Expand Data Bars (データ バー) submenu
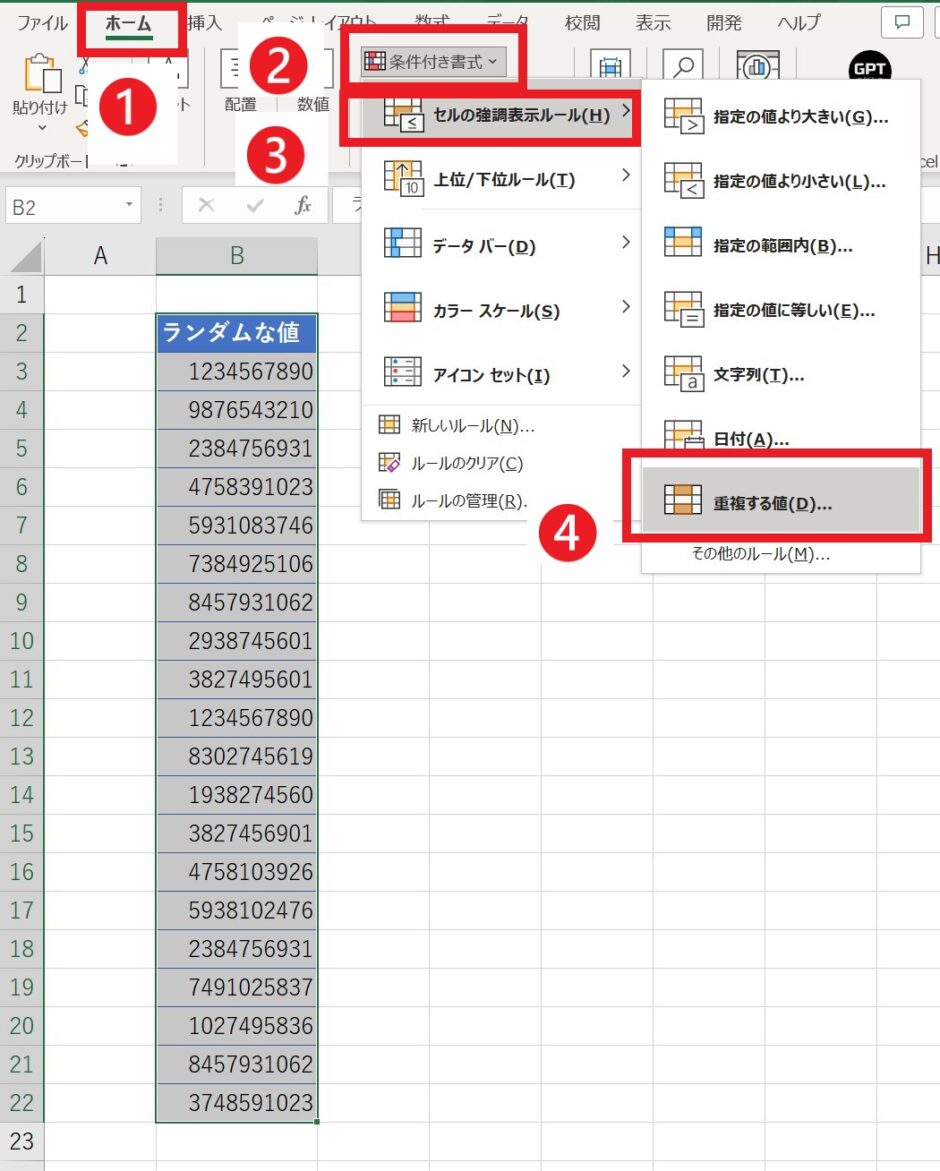The height and width of the screenshot is (1171, 940). click(x=500, y=245)
